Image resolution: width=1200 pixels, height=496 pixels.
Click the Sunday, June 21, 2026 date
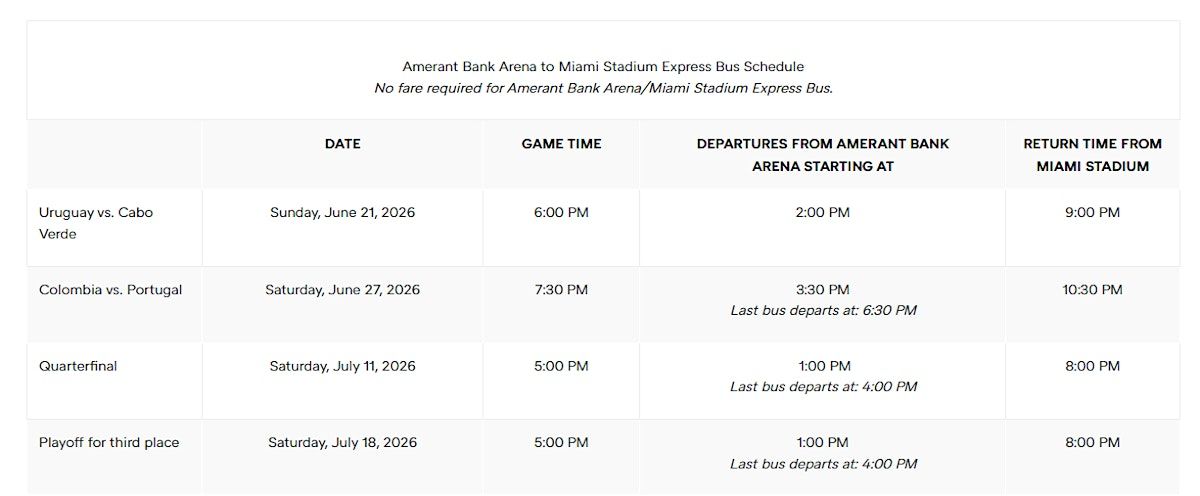pyautogui.click(x=343, y=213)
